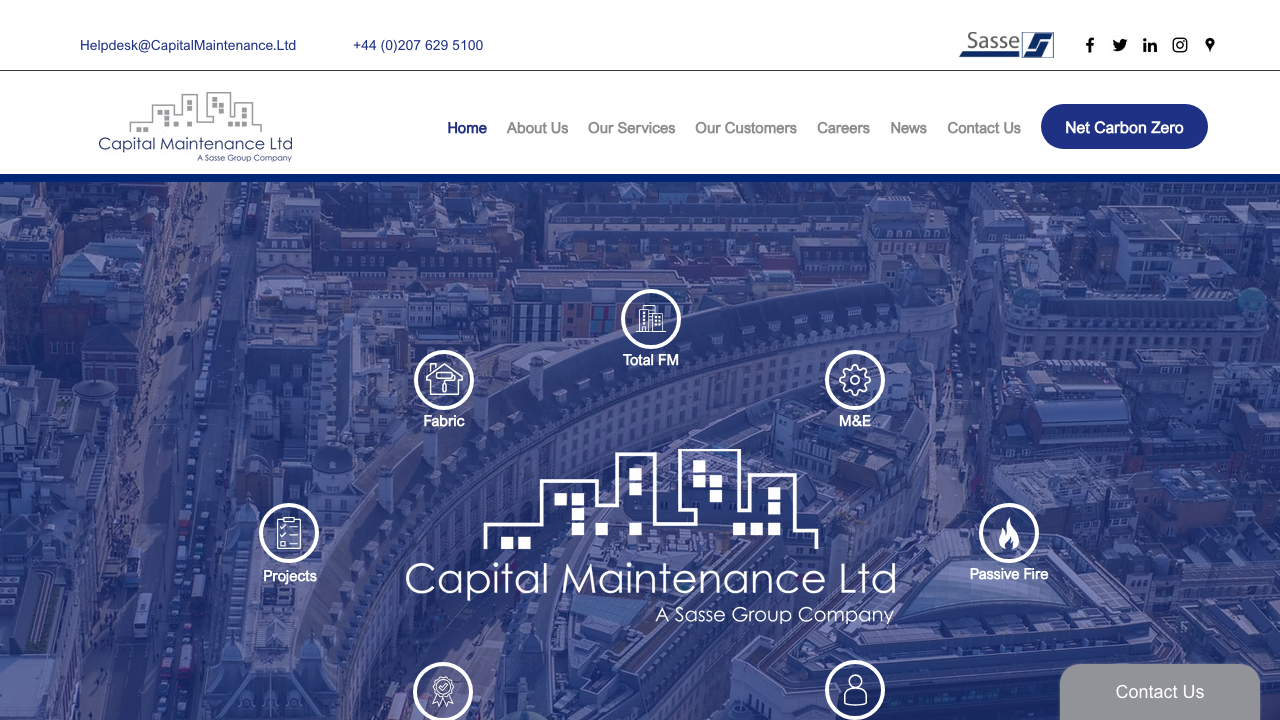The height and width of the screenshot is (720, 1280).
Task: Select the Total FM service icon
Action: pos(650,320)
